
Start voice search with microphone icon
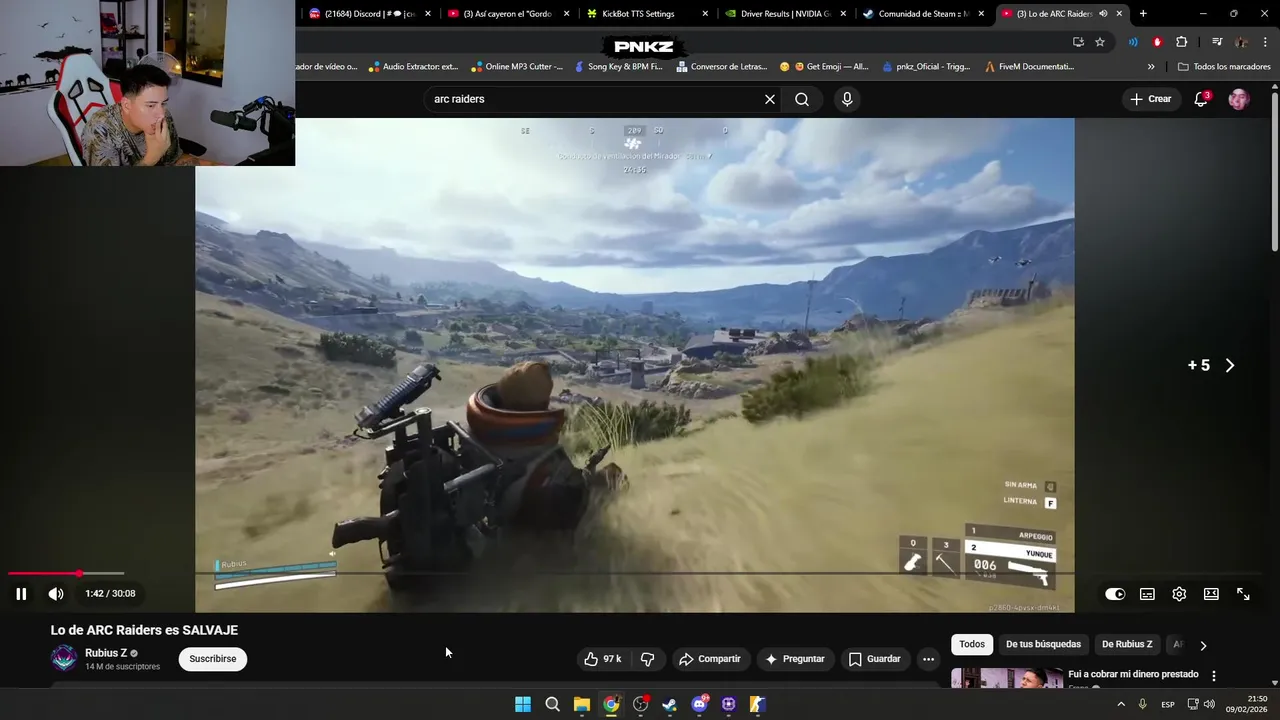pos(847,99)
